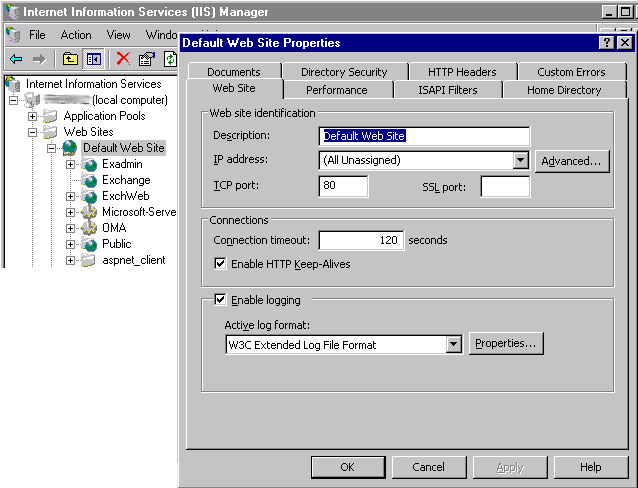This screenshot has width=638, height=488.
Task: Click the OK button
Action: (347, 467)
